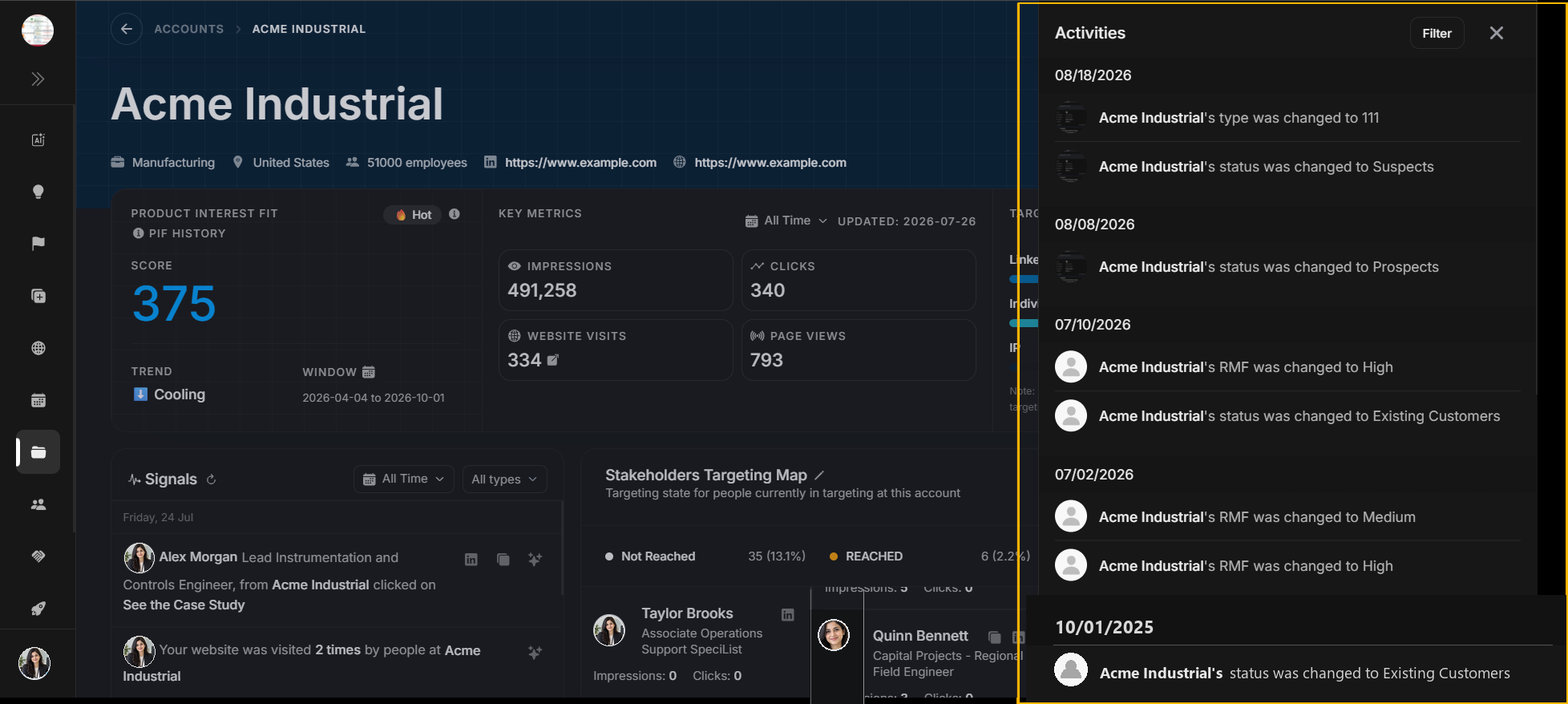Go back using the arrow button
Image resolution: width=1568 pixels, height=704 pixels.
point(127,29)
